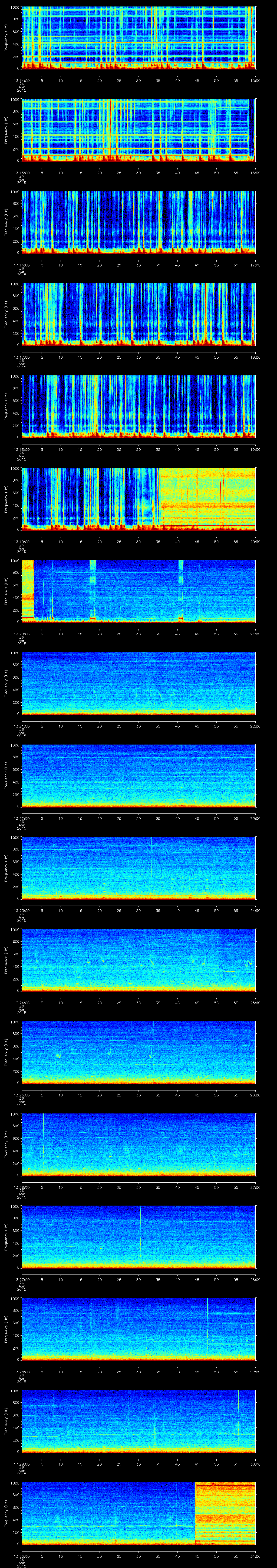
Task: Click the '13:17:00' time axis label
Action: click(x=21, y=357)
